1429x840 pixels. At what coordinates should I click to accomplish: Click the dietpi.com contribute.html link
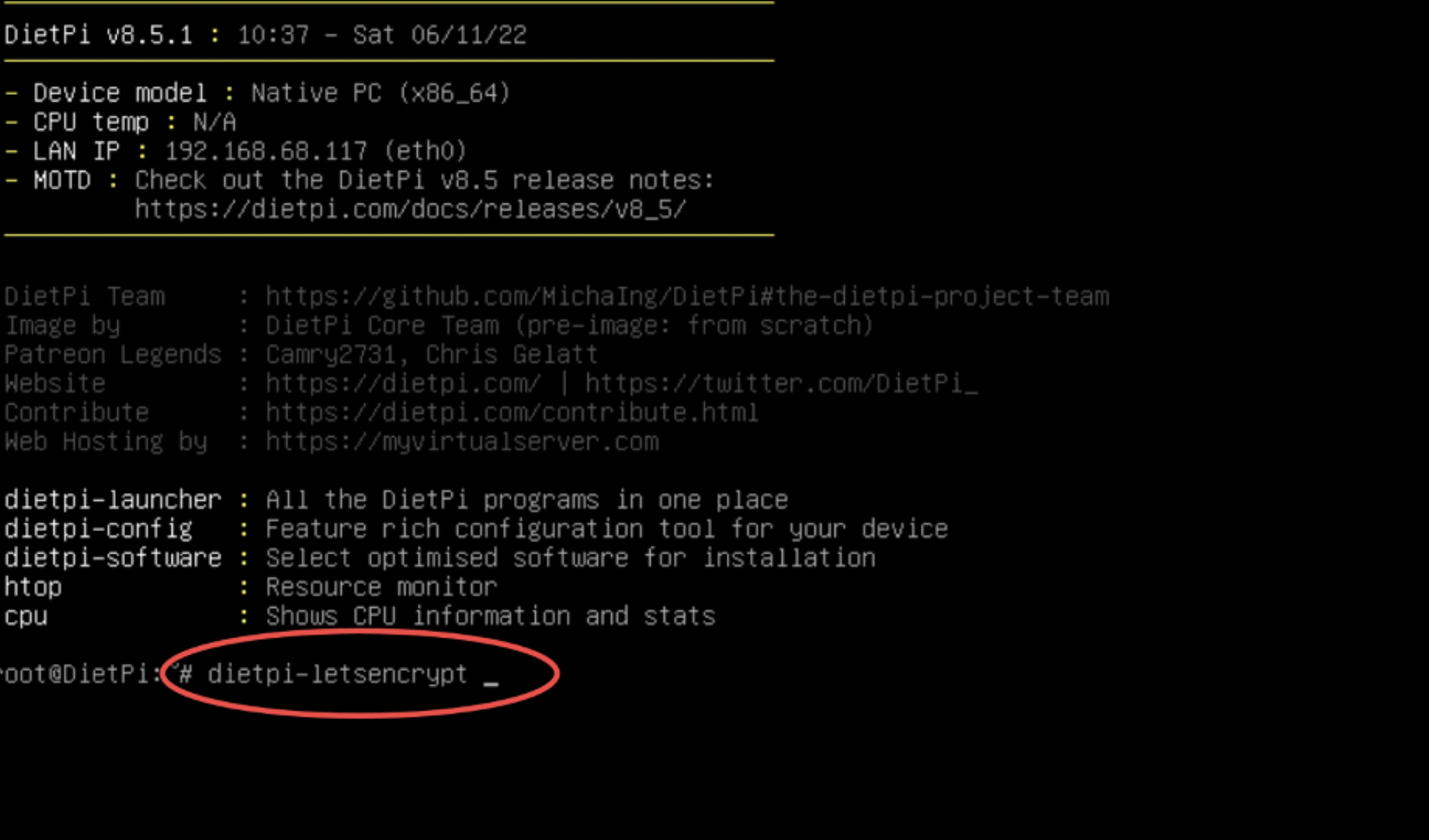[512, 413]
